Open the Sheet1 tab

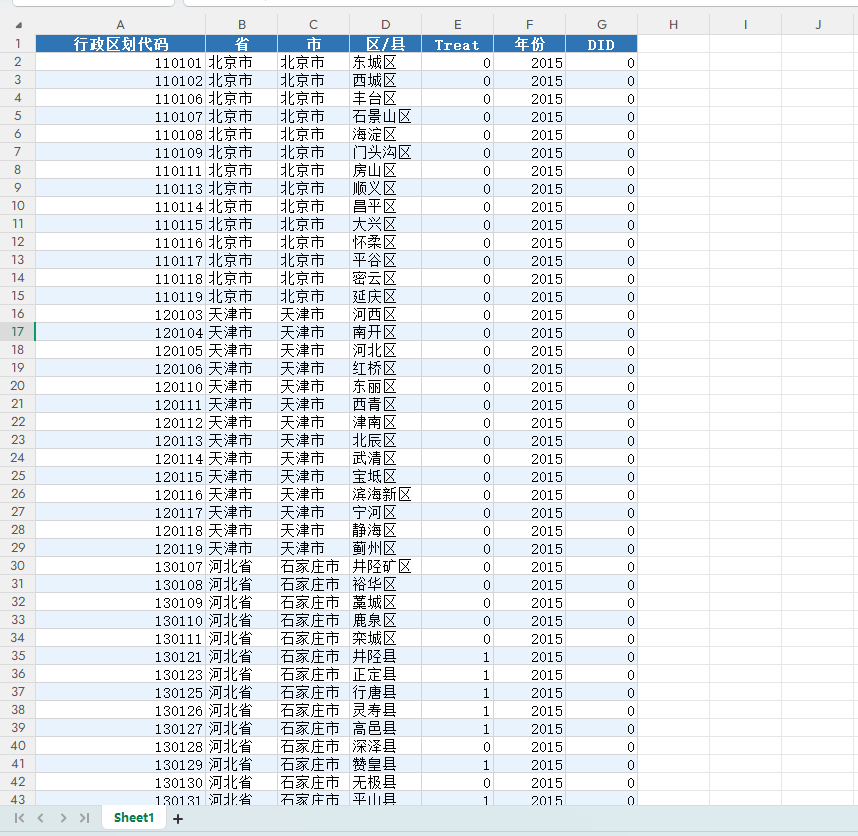pyautogui.click(x=134, y=818)
